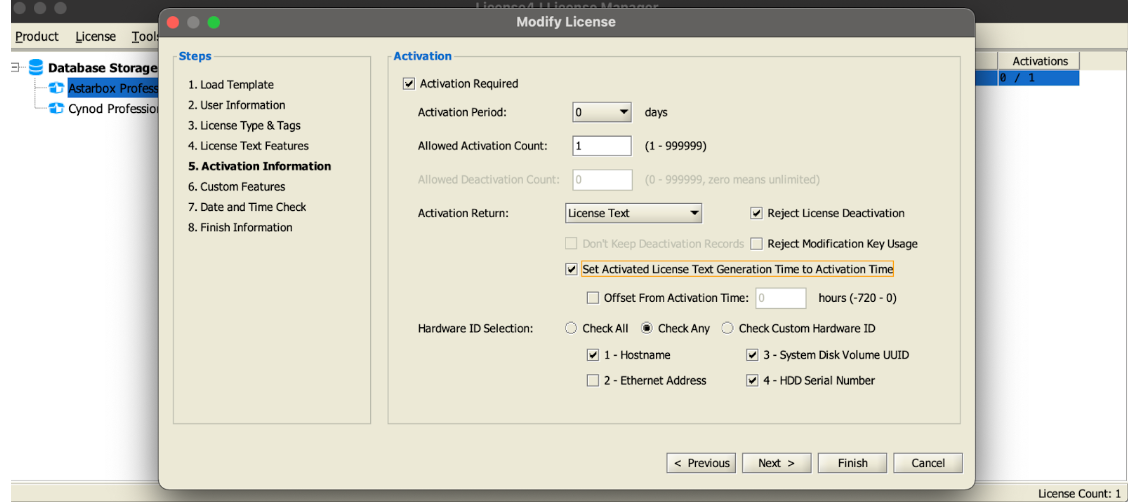Select the Check All radio button
This screenshot has height=502, width=1128.
tap(572, 329)
